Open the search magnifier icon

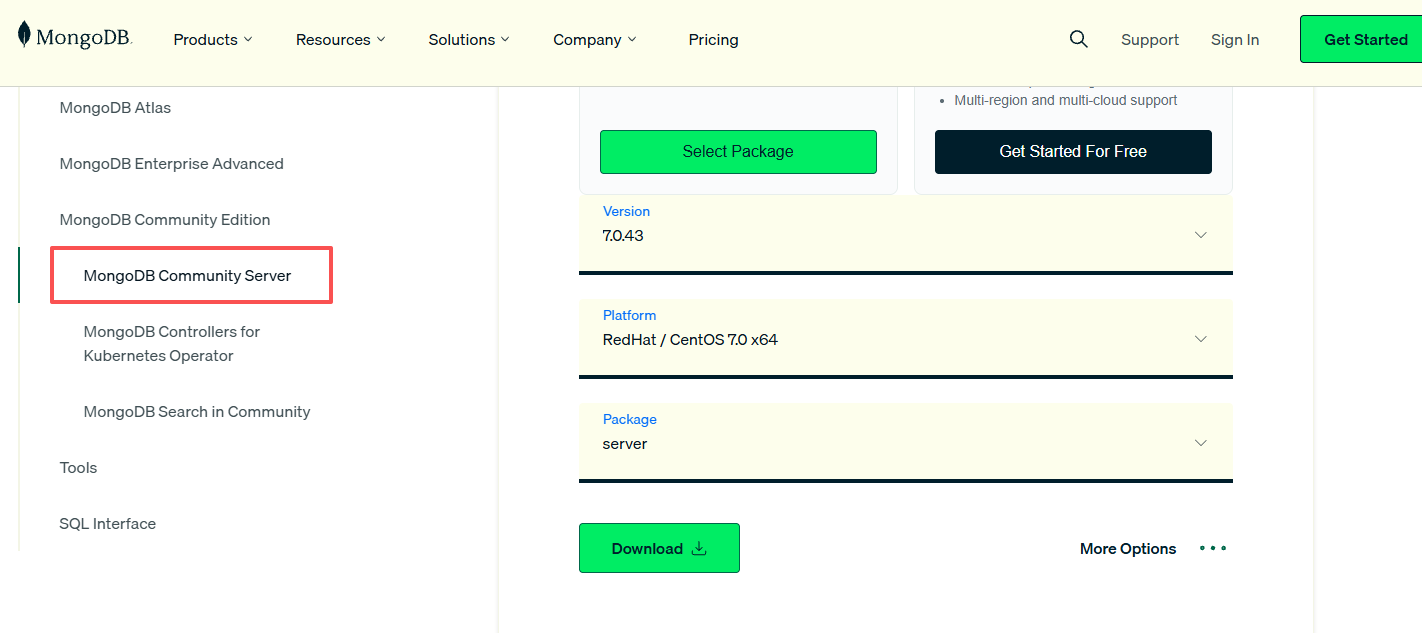[x=1078, y=39]
